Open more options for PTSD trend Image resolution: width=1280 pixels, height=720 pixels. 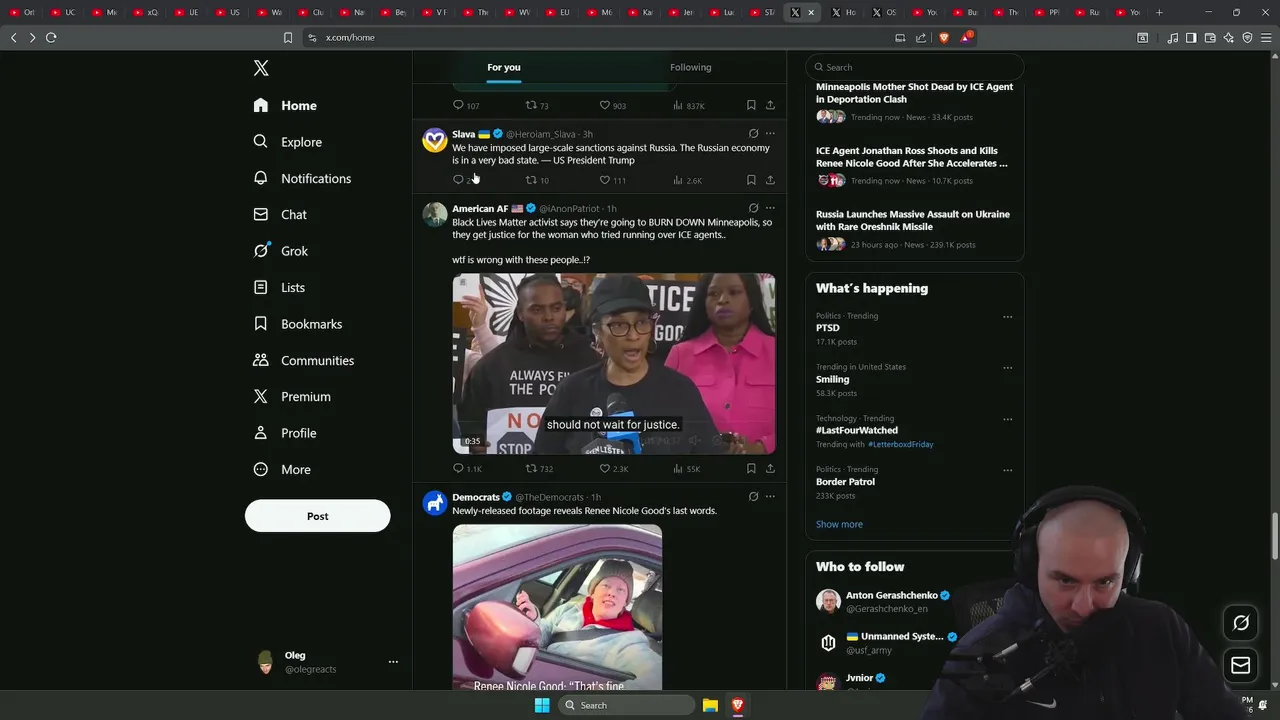tap(1007, 317)
